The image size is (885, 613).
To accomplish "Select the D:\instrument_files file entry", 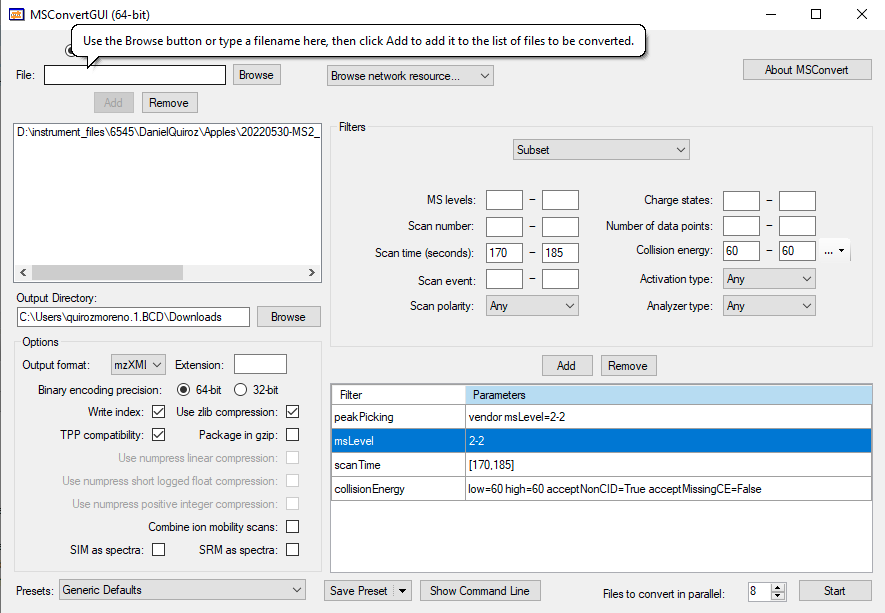I will click(168, 132).
